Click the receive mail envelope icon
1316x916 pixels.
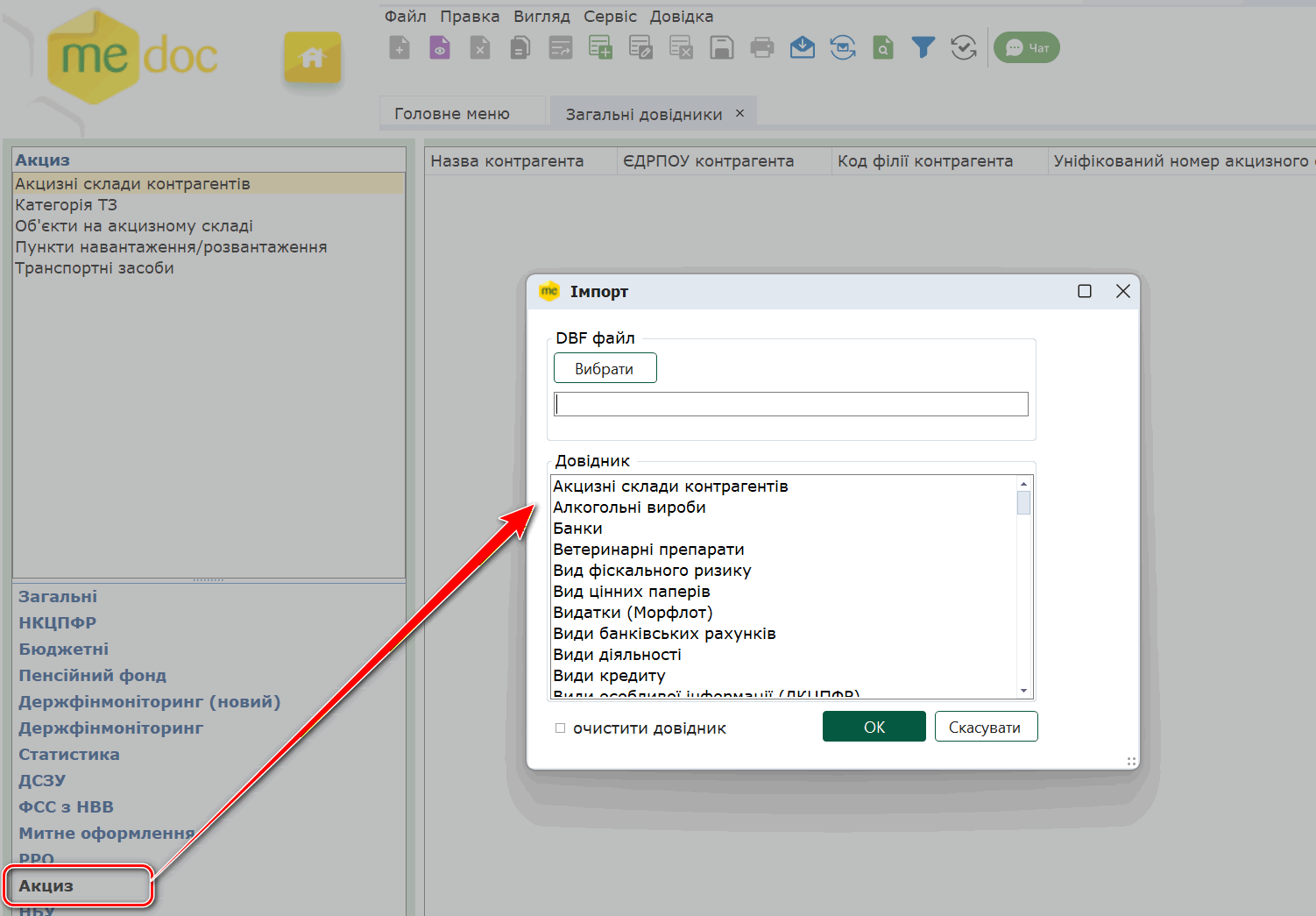[802, 47]
